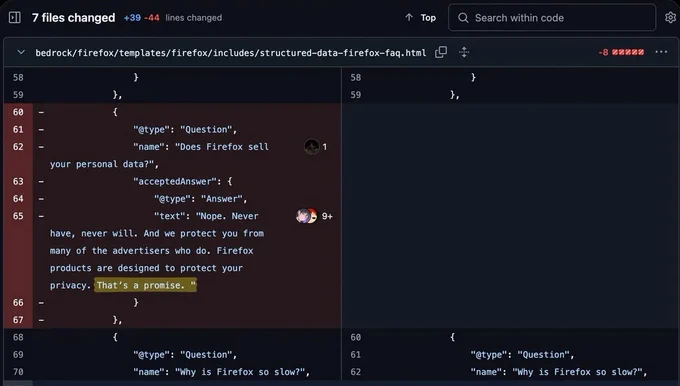Image resolution: width=680 pixels, height=386 pixels.
Task: Click the +39 additions count
Action: (x=132, y=18)
